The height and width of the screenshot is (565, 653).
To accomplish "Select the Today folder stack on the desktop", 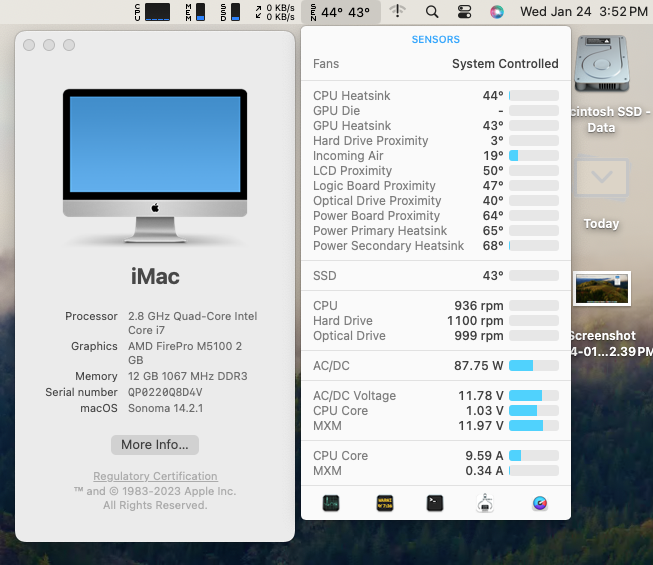I will coord(601,178).
